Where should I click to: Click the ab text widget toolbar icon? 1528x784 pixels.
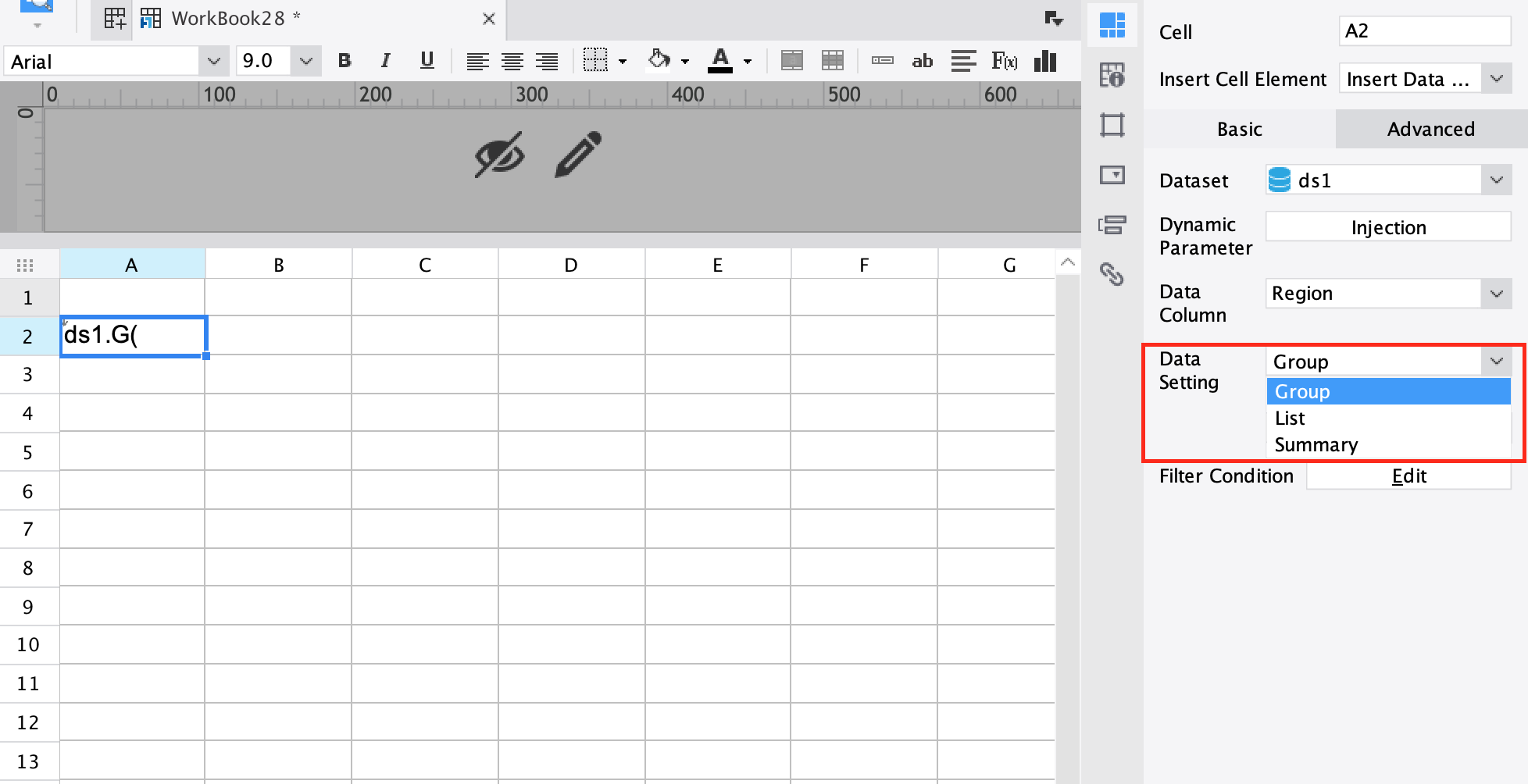(922, 60)
